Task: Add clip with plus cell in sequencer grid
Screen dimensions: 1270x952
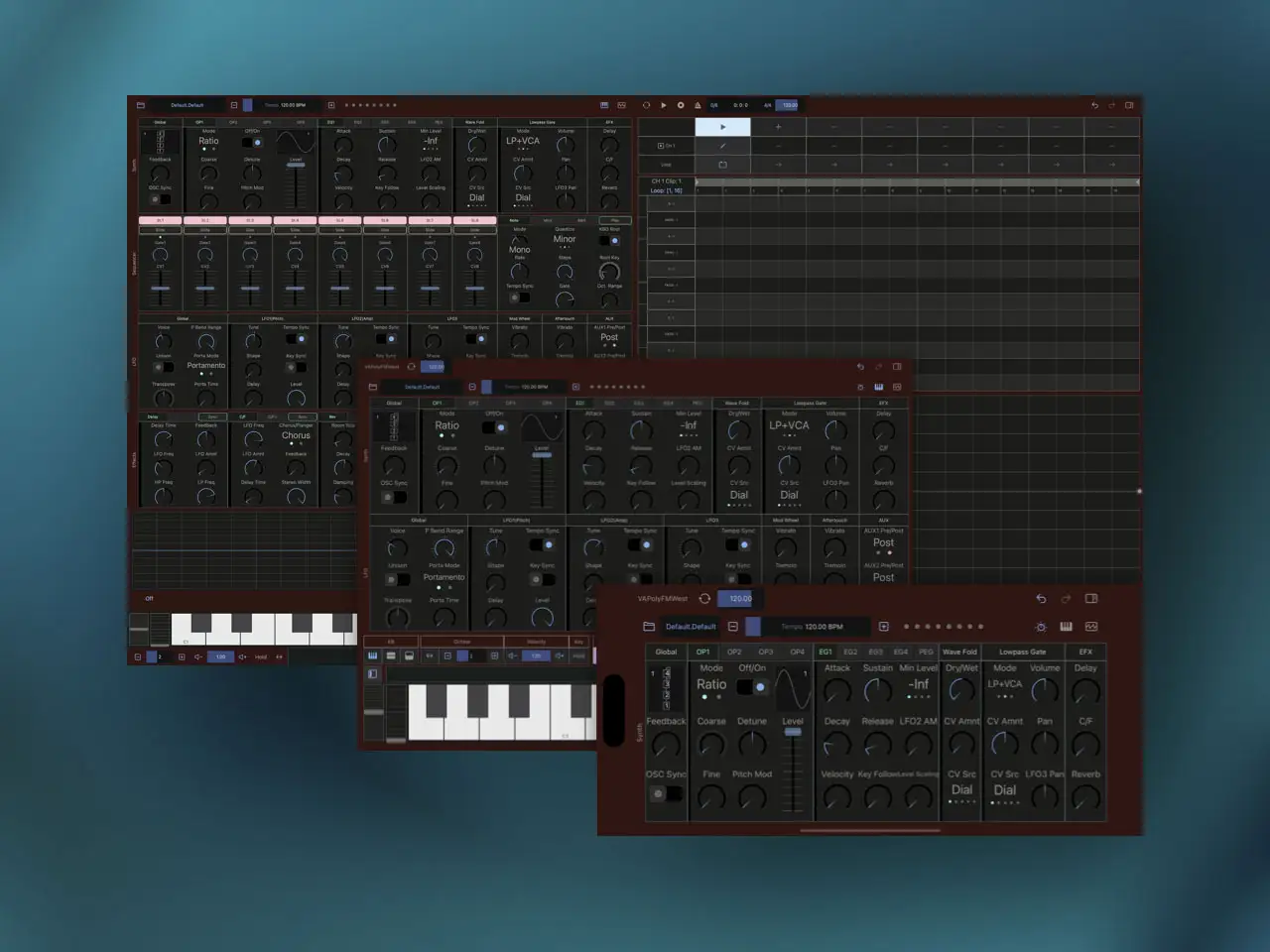Action: [778, 126]
